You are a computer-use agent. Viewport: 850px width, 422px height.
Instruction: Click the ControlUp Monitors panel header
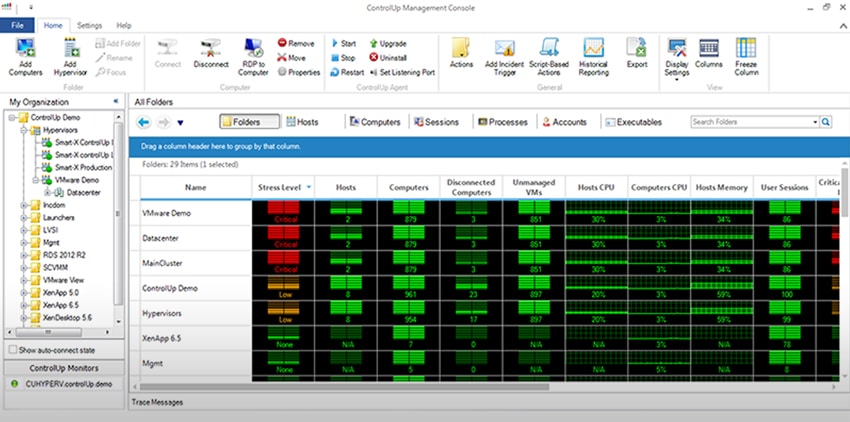coord(64,368)
